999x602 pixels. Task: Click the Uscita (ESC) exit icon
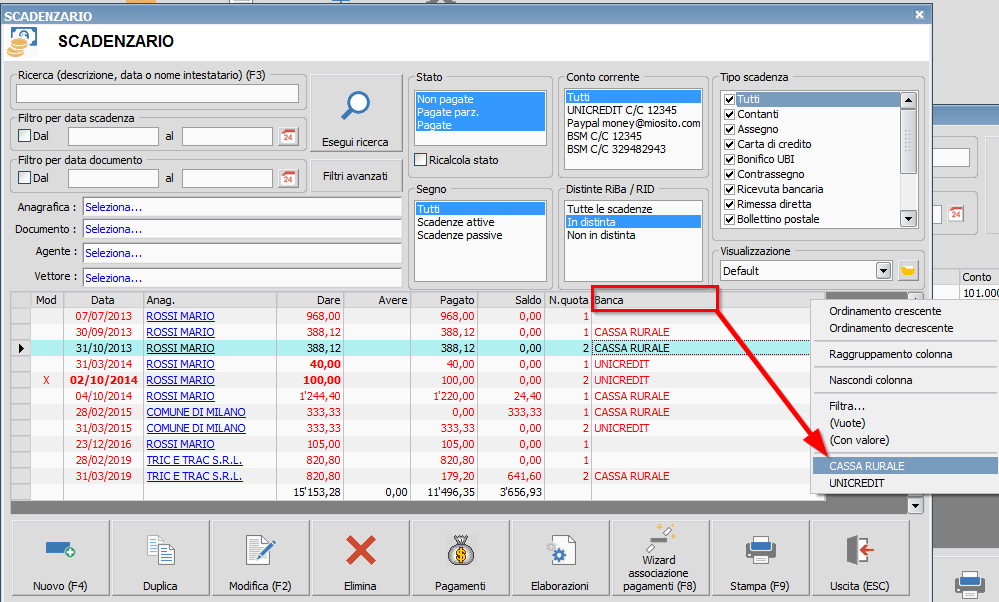(x=859, y=550)
